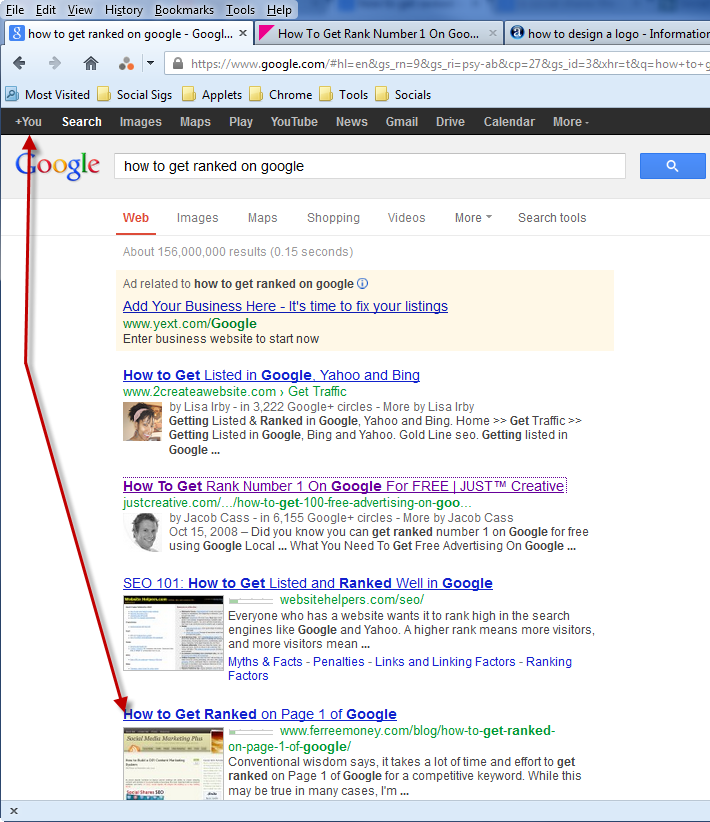Open Play in Google black bar

tap(241, 122)
